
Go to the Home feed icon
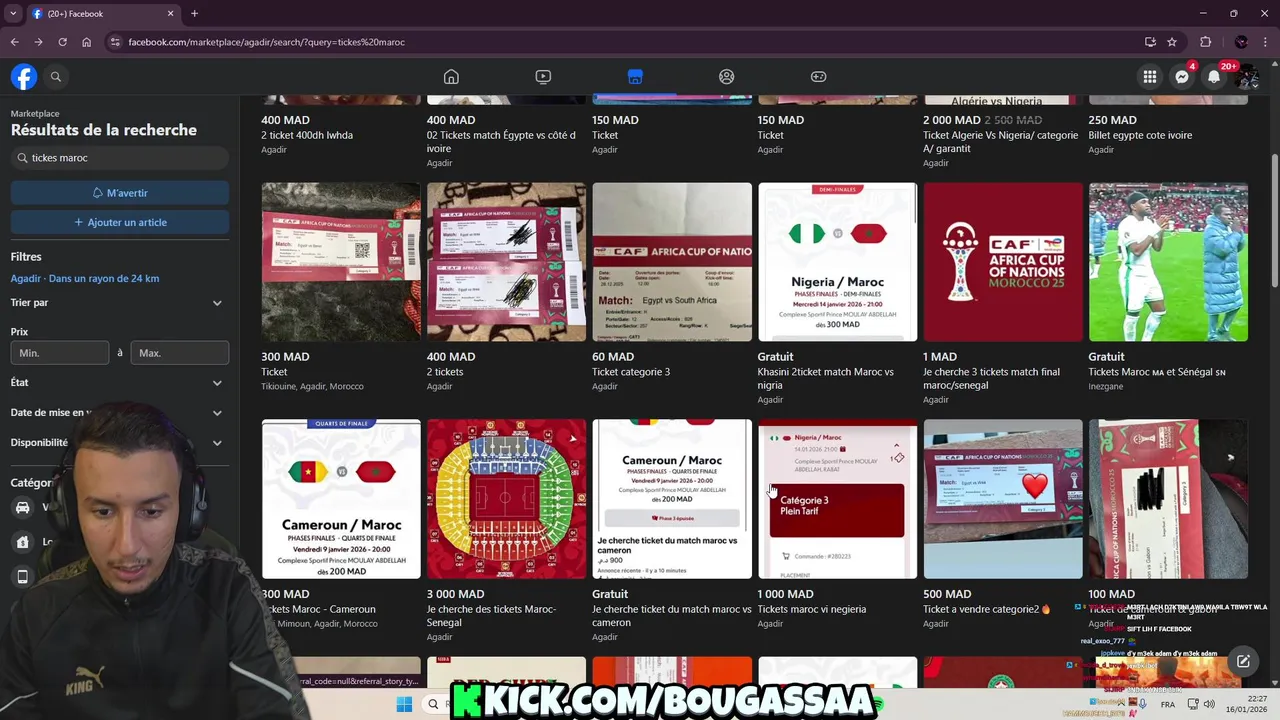[451, 77]
